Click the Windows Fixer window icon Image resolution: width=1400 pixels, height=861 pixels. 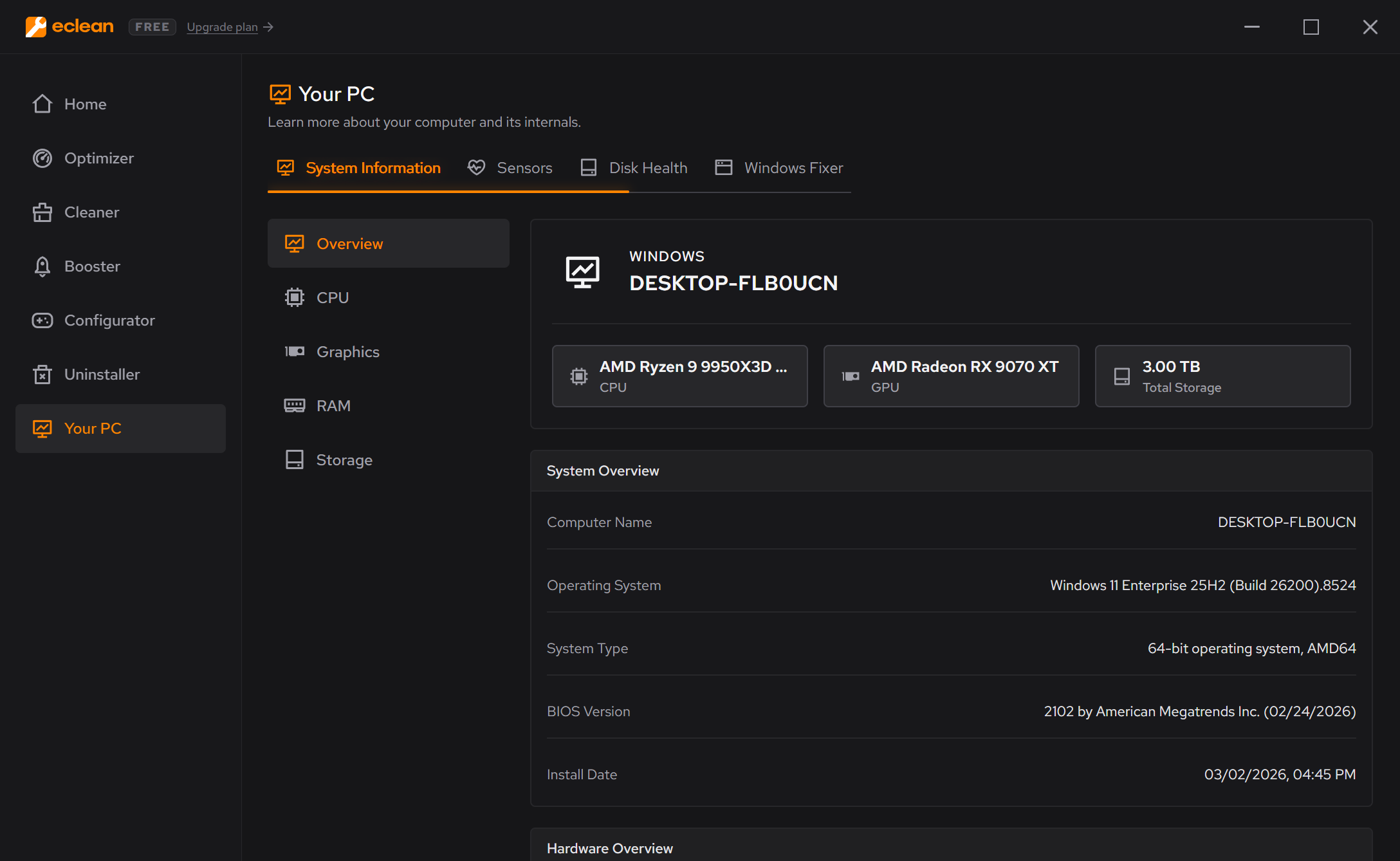tap(724, 167)
